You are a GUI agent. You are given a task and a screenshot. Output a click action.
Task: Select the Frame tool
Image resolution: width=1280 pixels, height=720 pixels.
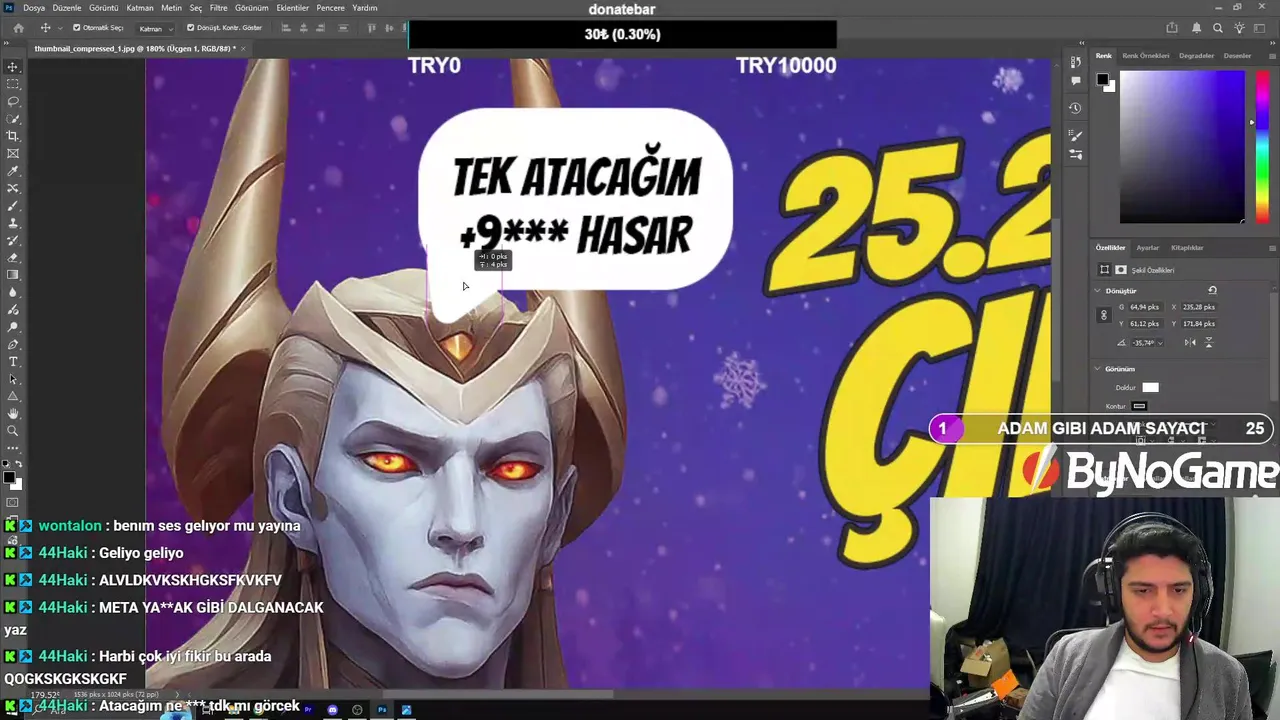[13, 153]
